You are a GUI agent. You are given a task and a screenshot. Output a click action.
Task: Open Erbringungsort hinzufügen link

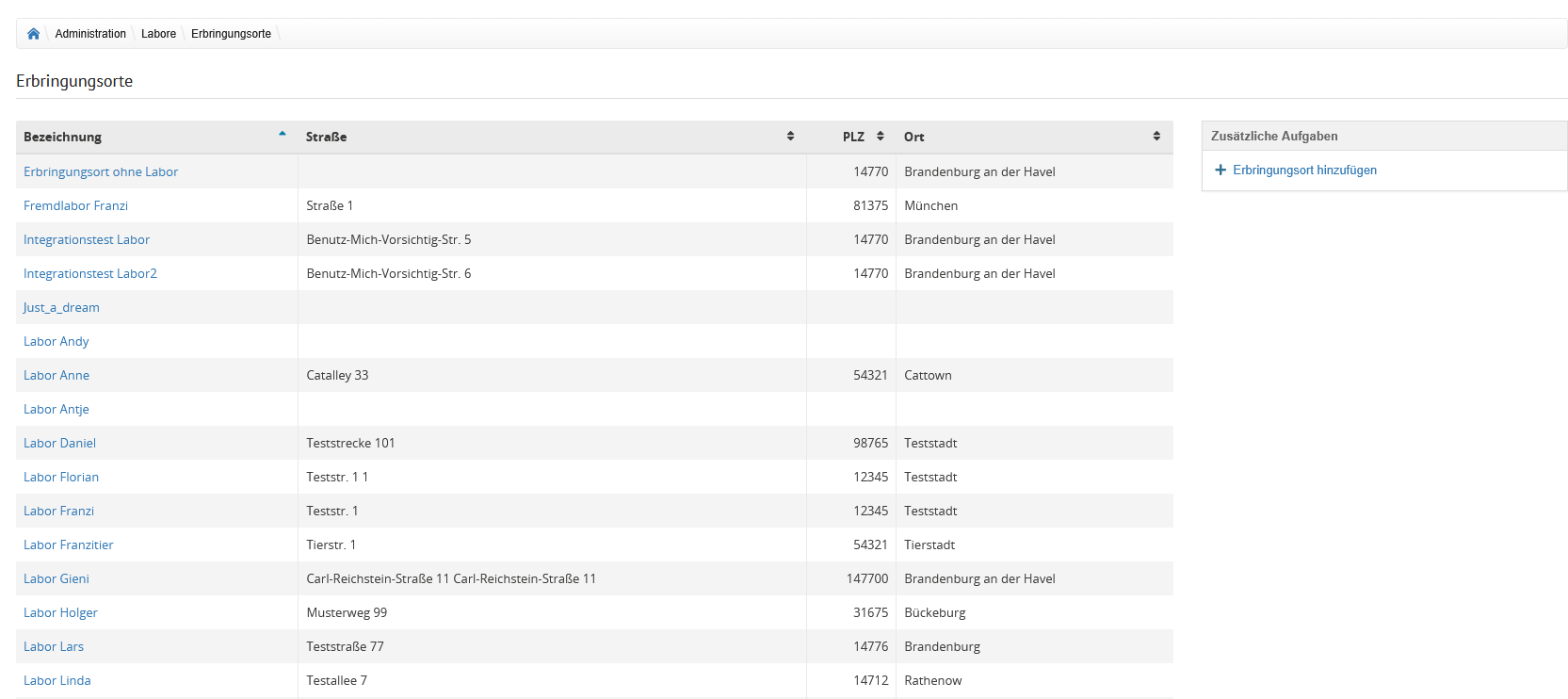1304,171
